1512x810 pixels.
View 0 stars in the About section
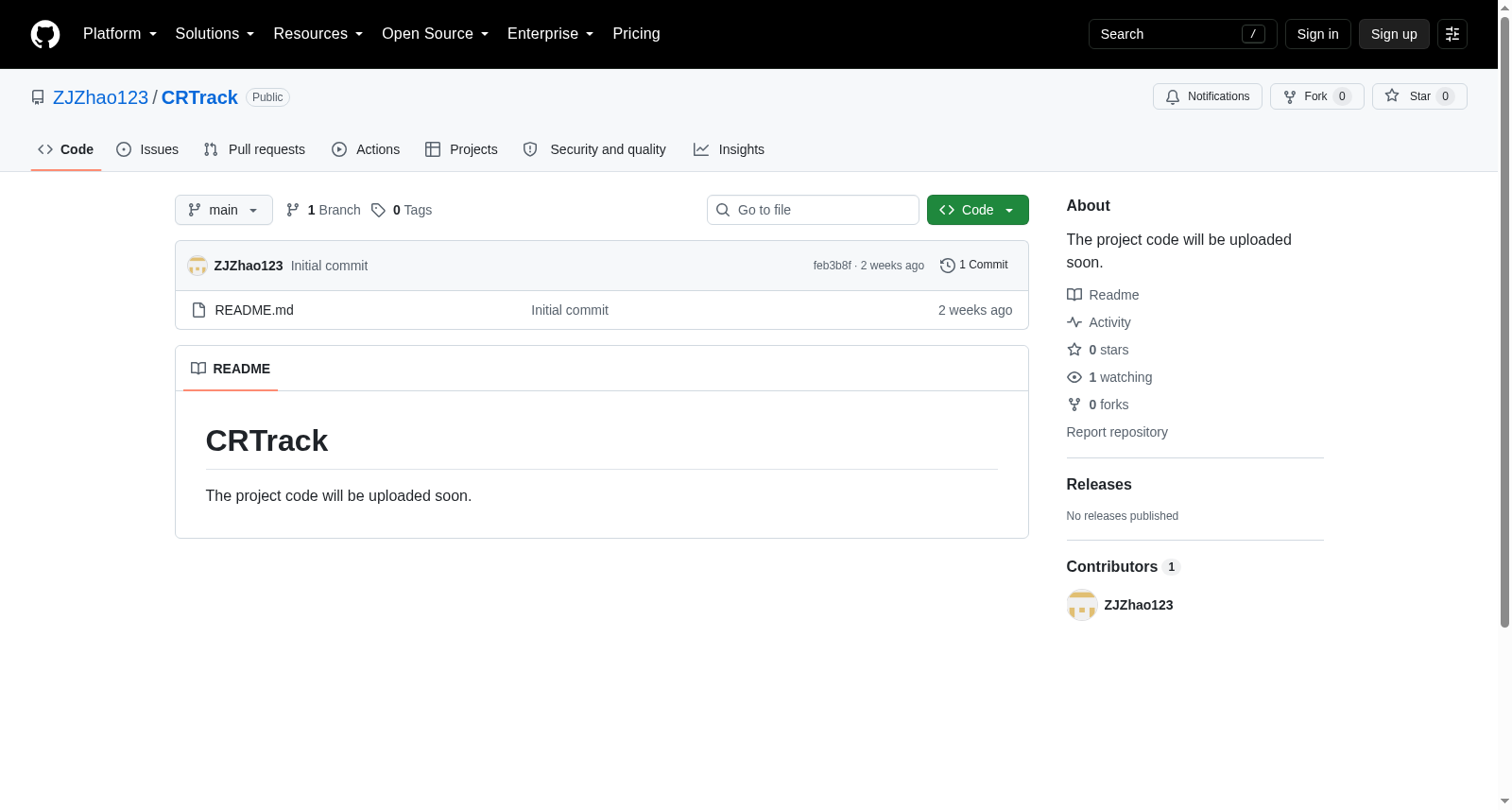point(1097,350)
